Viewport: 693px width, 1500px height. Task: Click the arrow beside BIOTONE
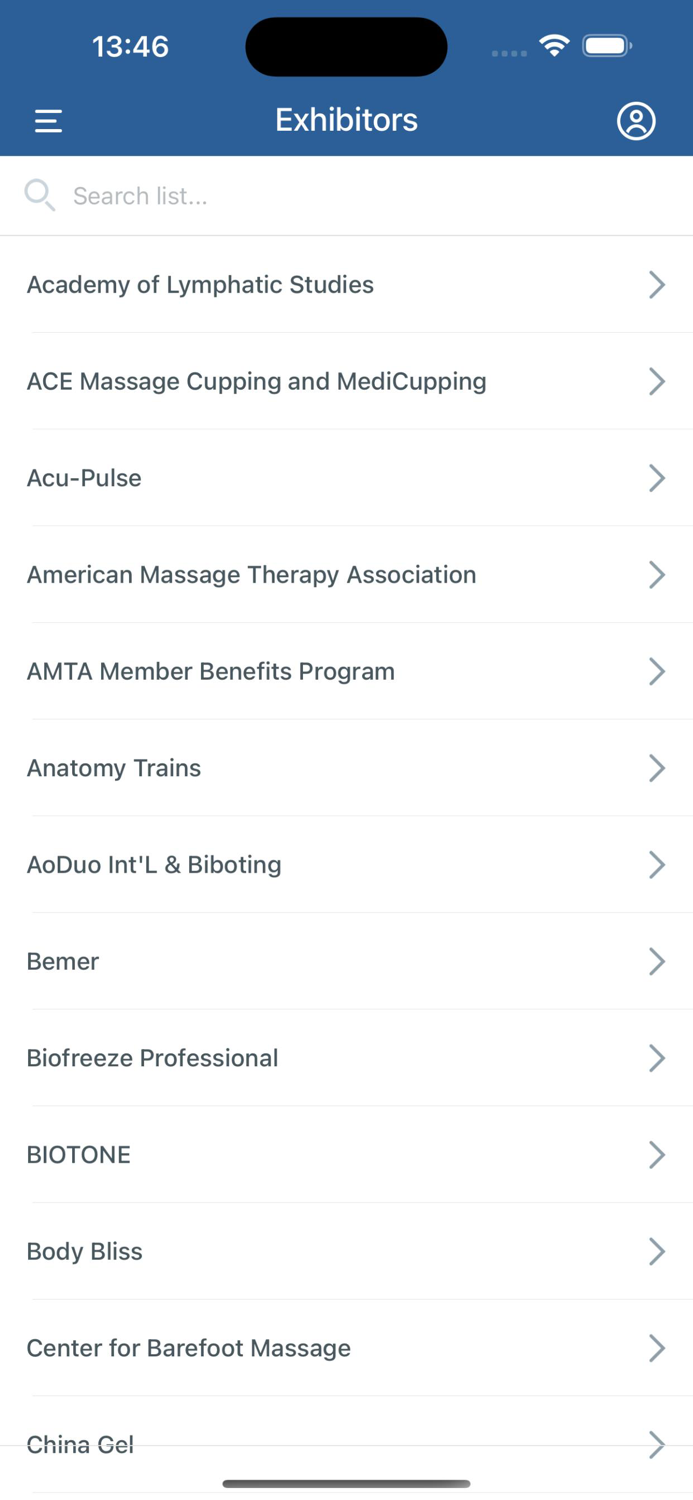(x=657, y=1155)
